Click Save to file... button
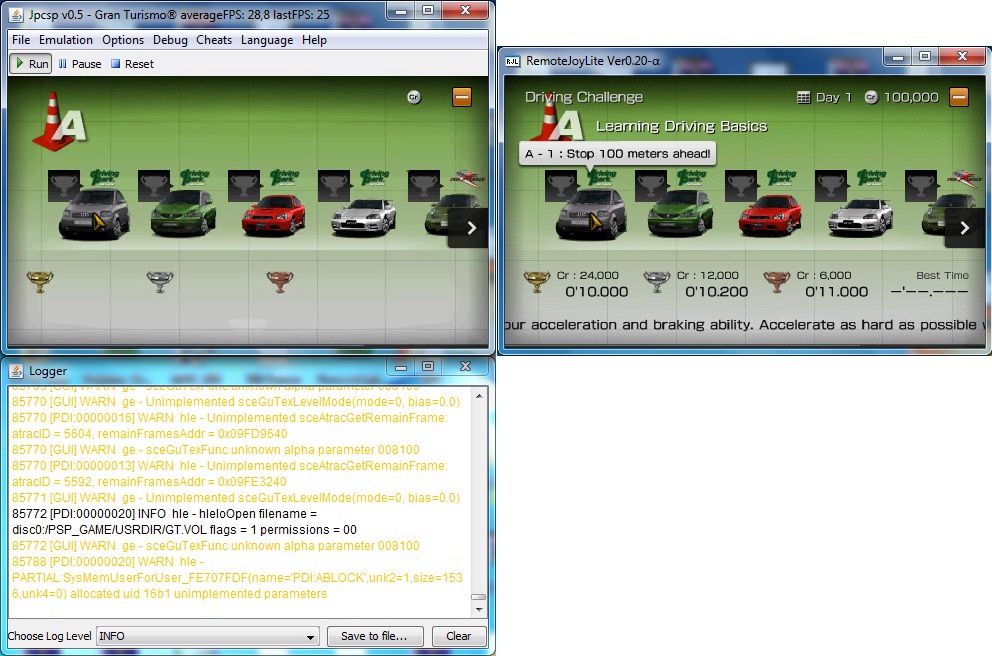Screen dimensions: 992x656 [x=374, y=636]
